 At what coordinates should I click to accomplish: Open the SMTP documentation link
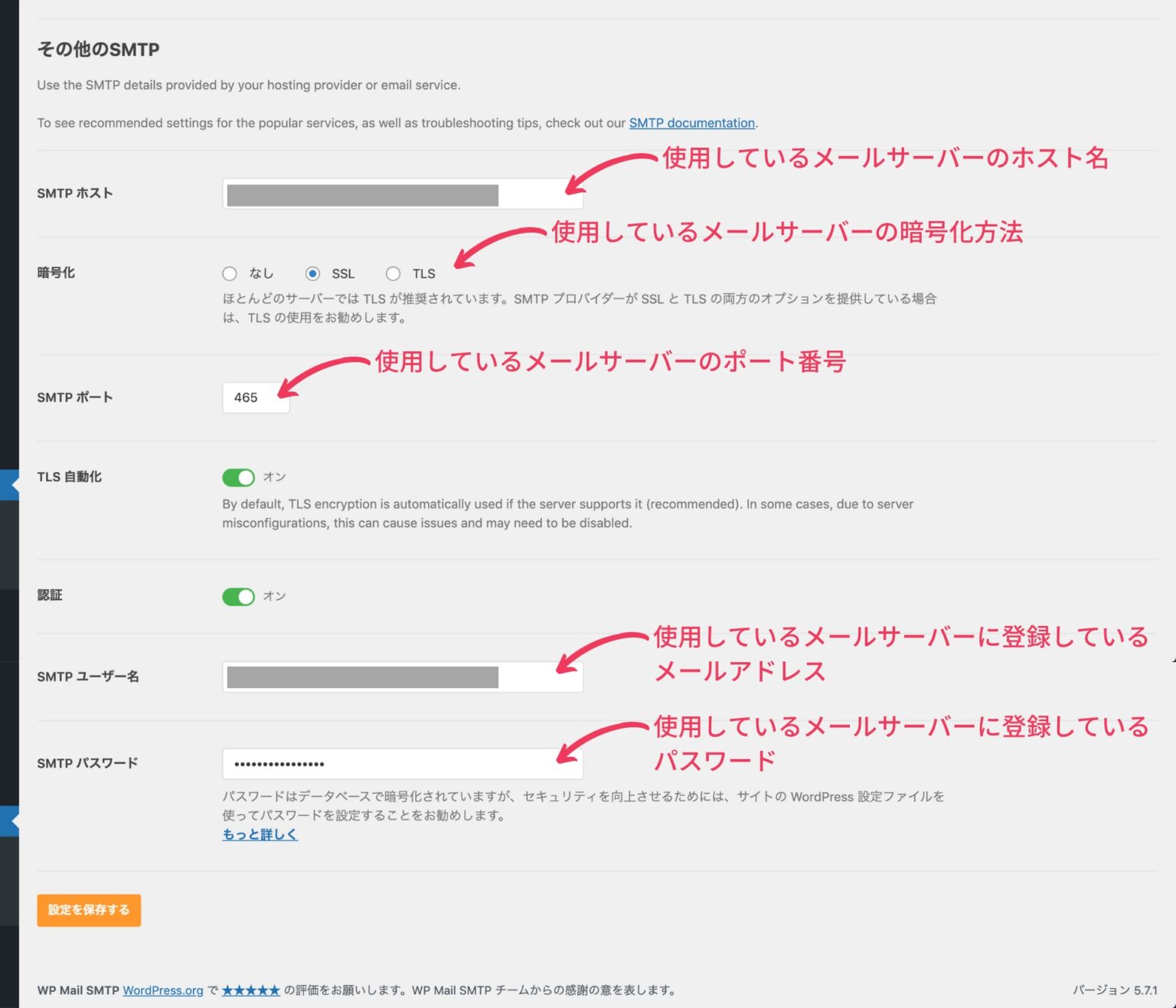691,122
